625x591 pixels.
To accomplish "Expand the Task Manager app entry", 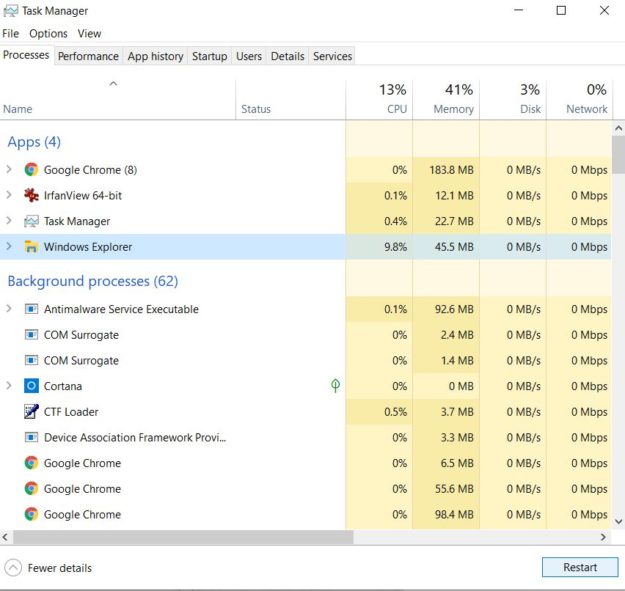I will click(9, 221).
